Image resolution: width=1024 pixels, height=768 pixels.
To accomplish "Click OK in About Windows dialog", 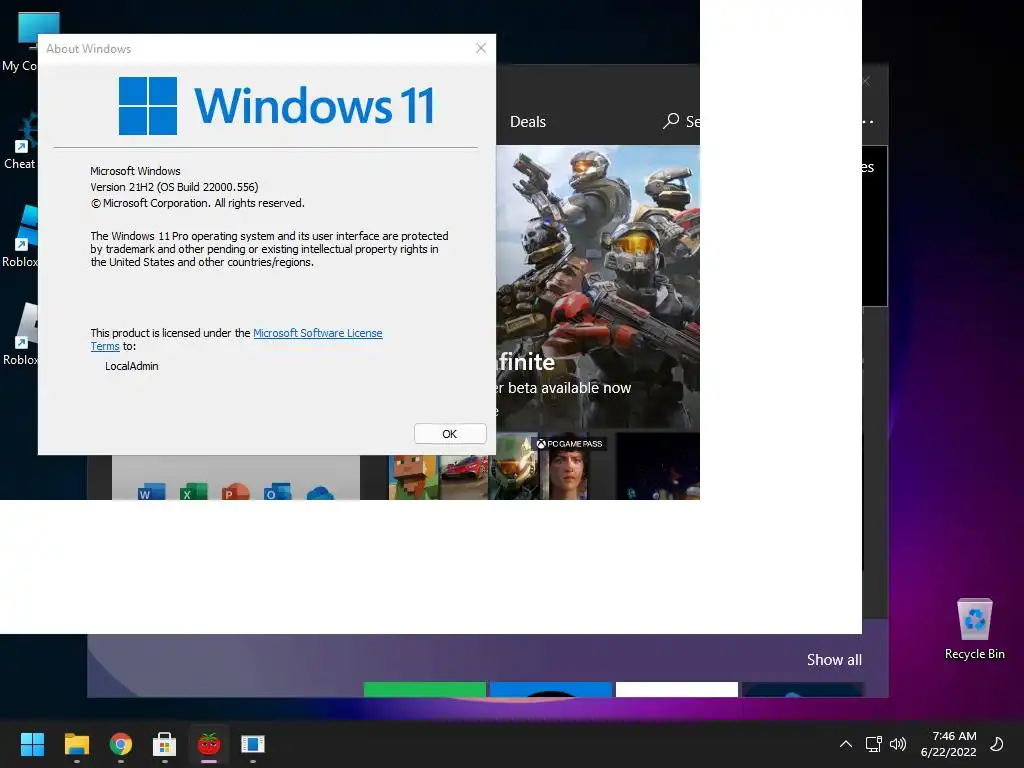I will pyautogui.click(x=450, y=434).
